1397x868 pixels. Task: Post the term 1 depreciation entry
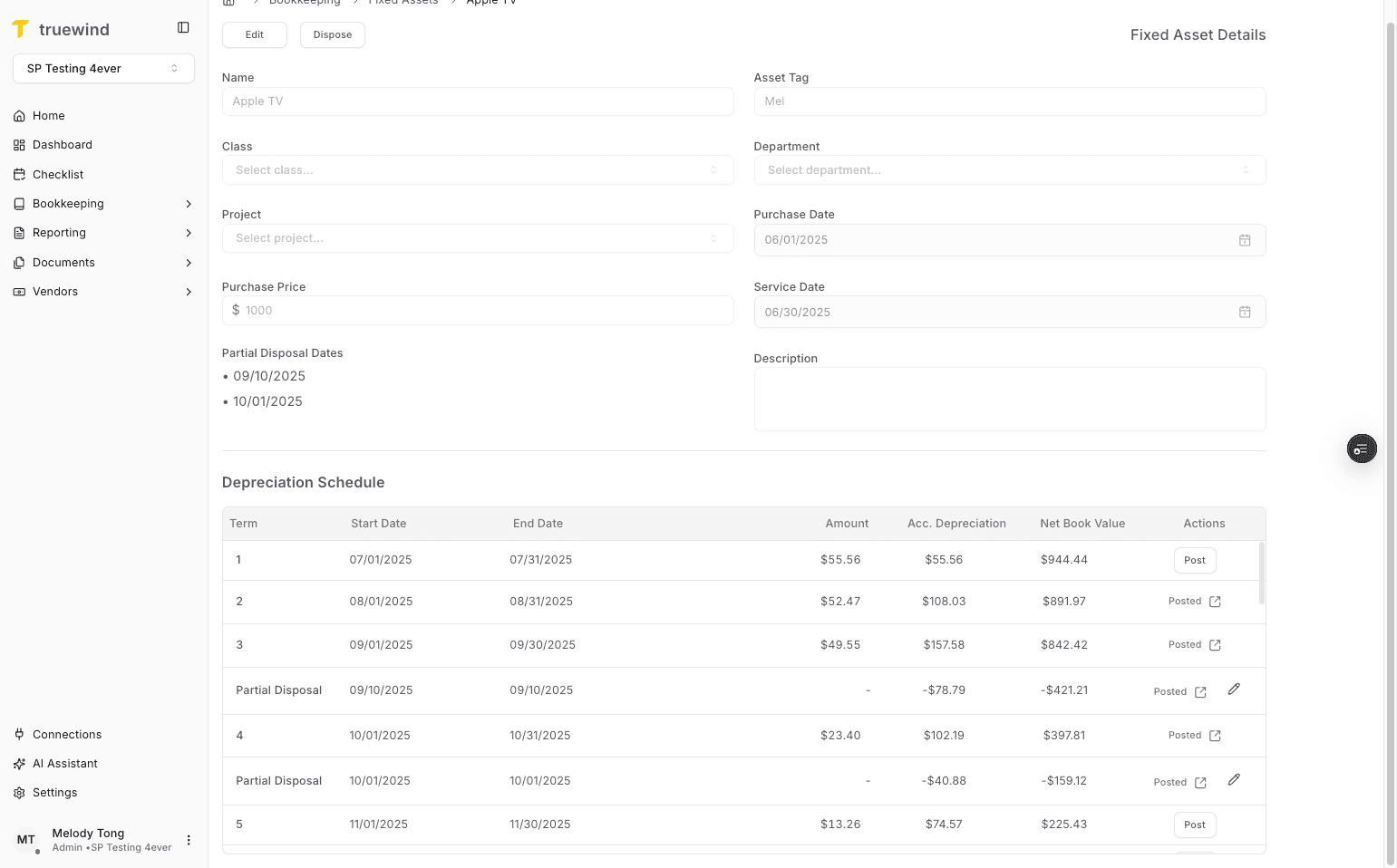click(1194, 560)
